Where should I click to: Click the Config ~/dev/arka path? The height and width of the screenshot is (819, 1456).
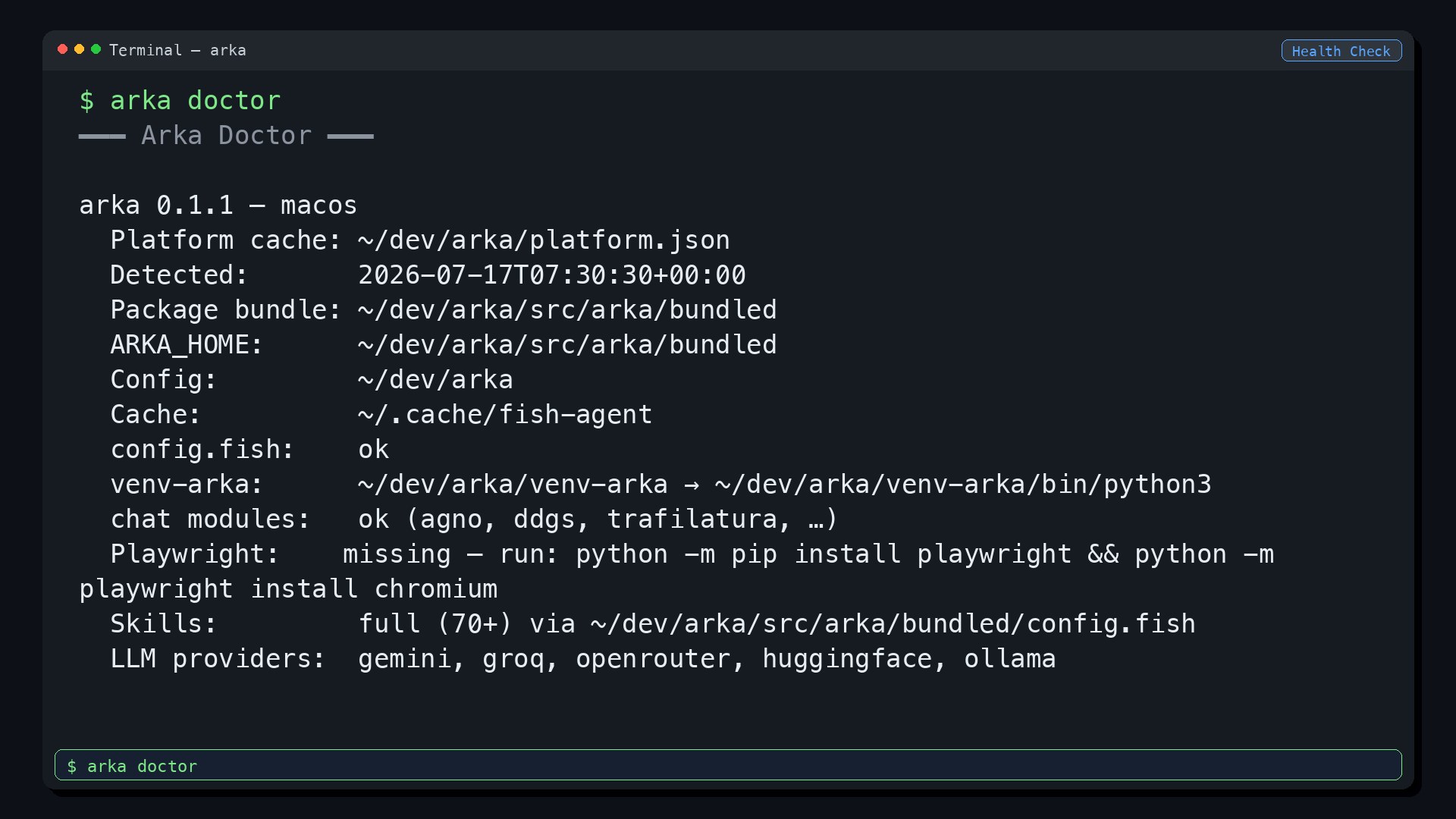click(435, 379)
